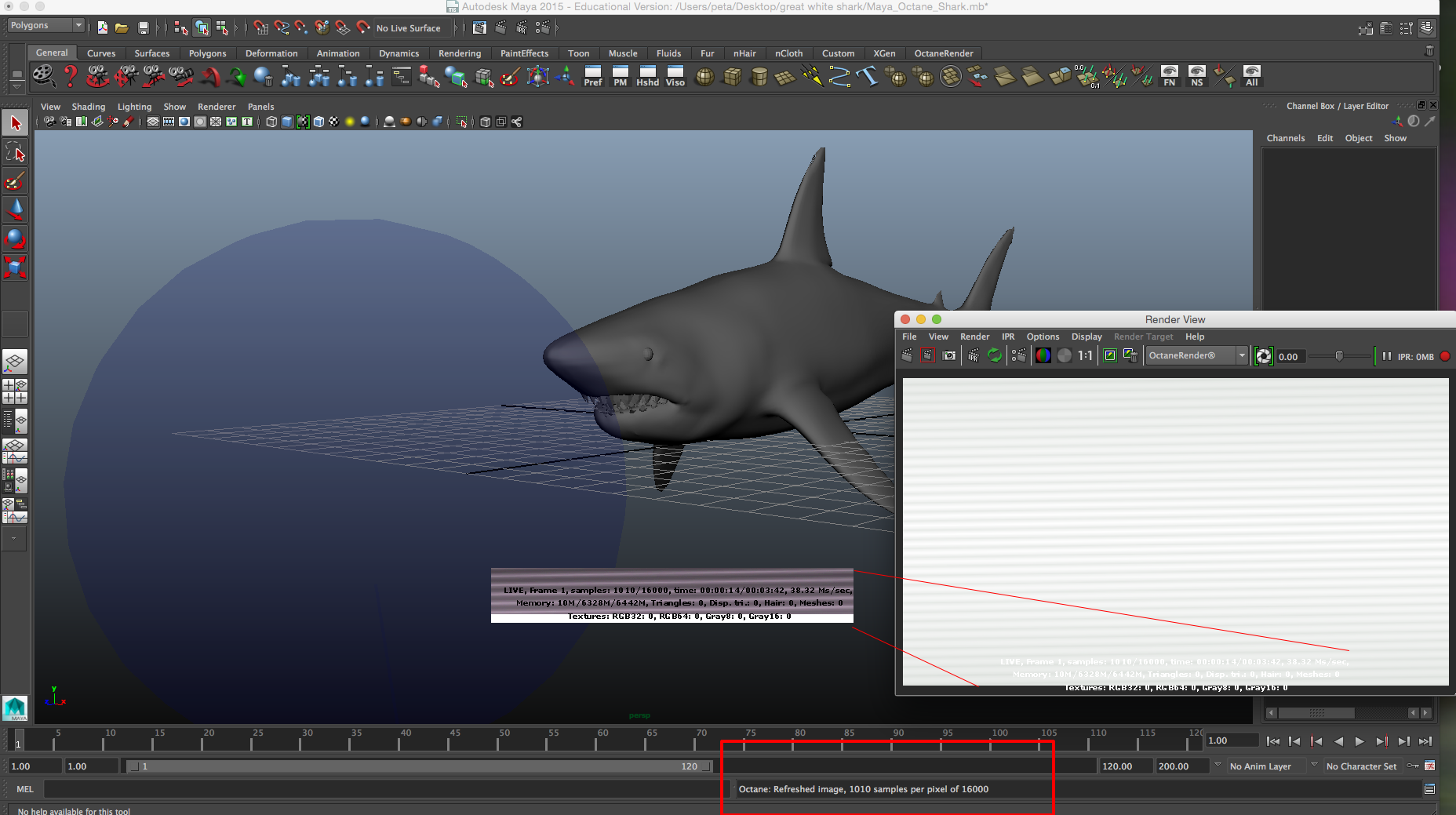Open the viewport Panels menu
1456x815 pixels.
coord(261,107)
